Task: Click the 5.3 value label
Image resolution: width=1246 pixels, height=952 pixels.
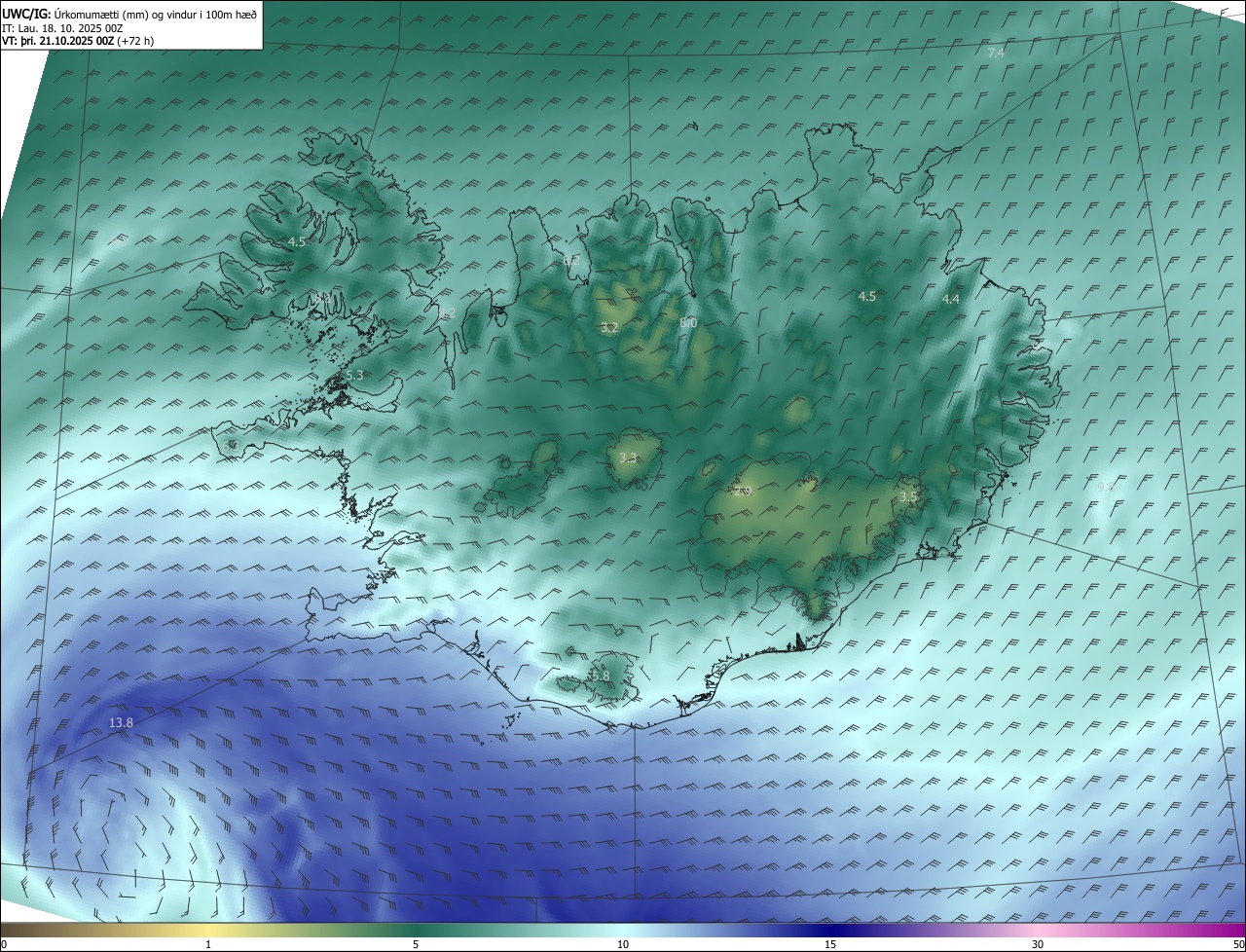Action: tap(354, 375)
